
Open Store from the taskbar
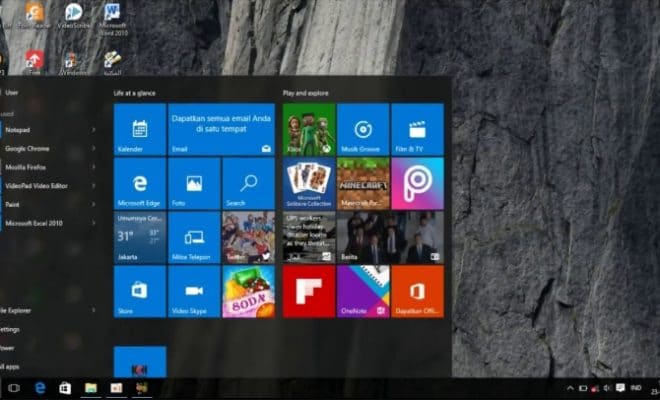click(x=65, y=388)
